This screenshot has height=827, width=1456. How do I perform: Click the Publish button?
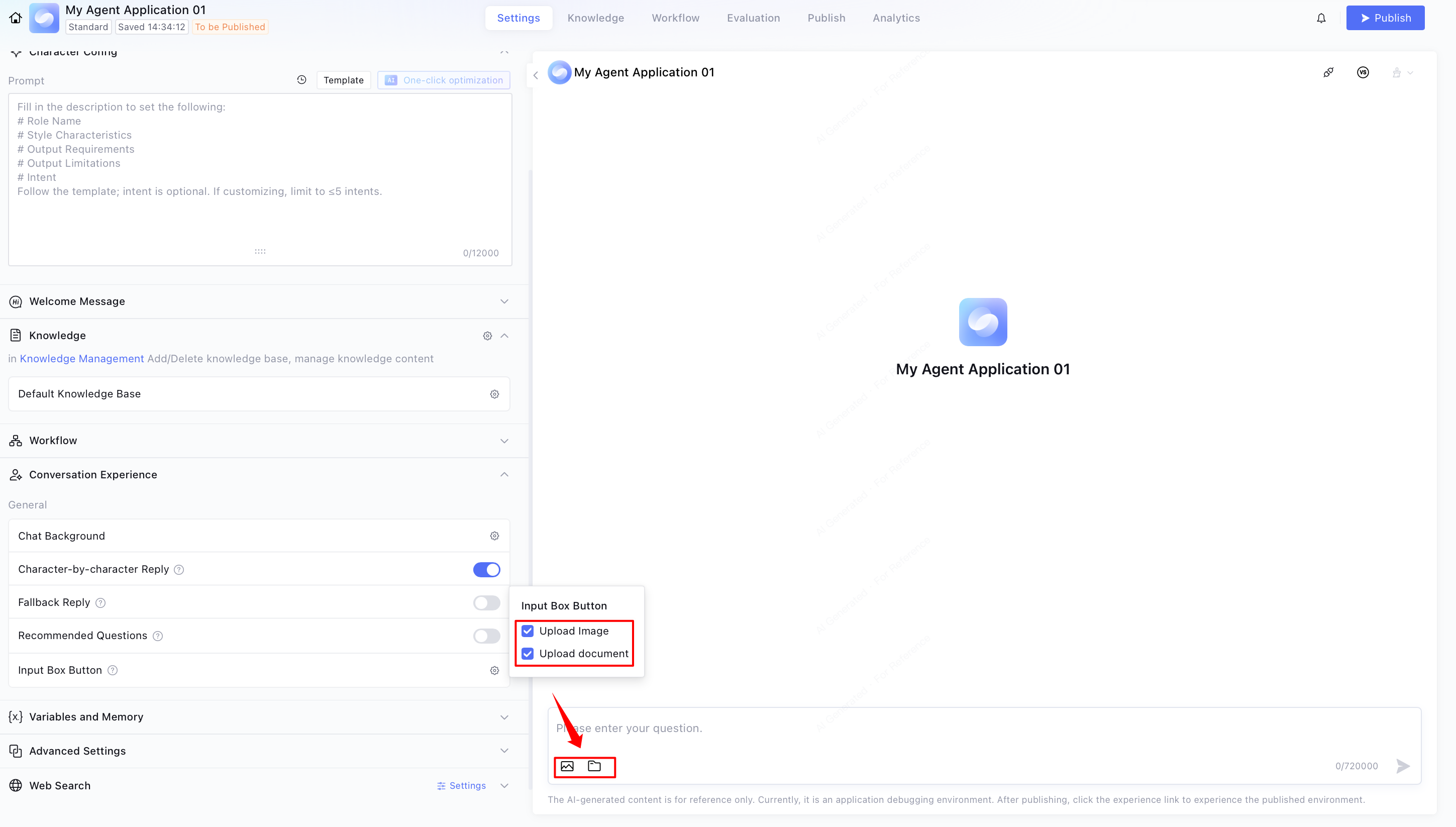pos(1385,18)
